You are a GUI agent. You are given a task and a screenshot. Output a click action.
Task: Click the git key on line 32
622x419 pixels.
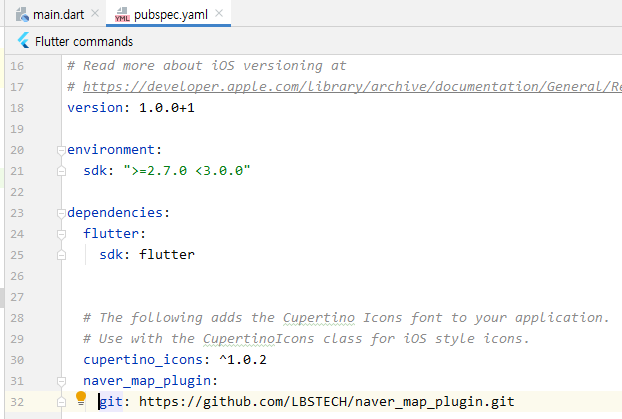point(111,402)
